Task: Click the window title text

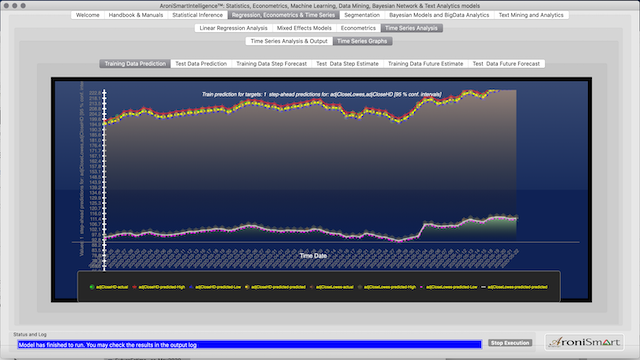Action: 320,6
